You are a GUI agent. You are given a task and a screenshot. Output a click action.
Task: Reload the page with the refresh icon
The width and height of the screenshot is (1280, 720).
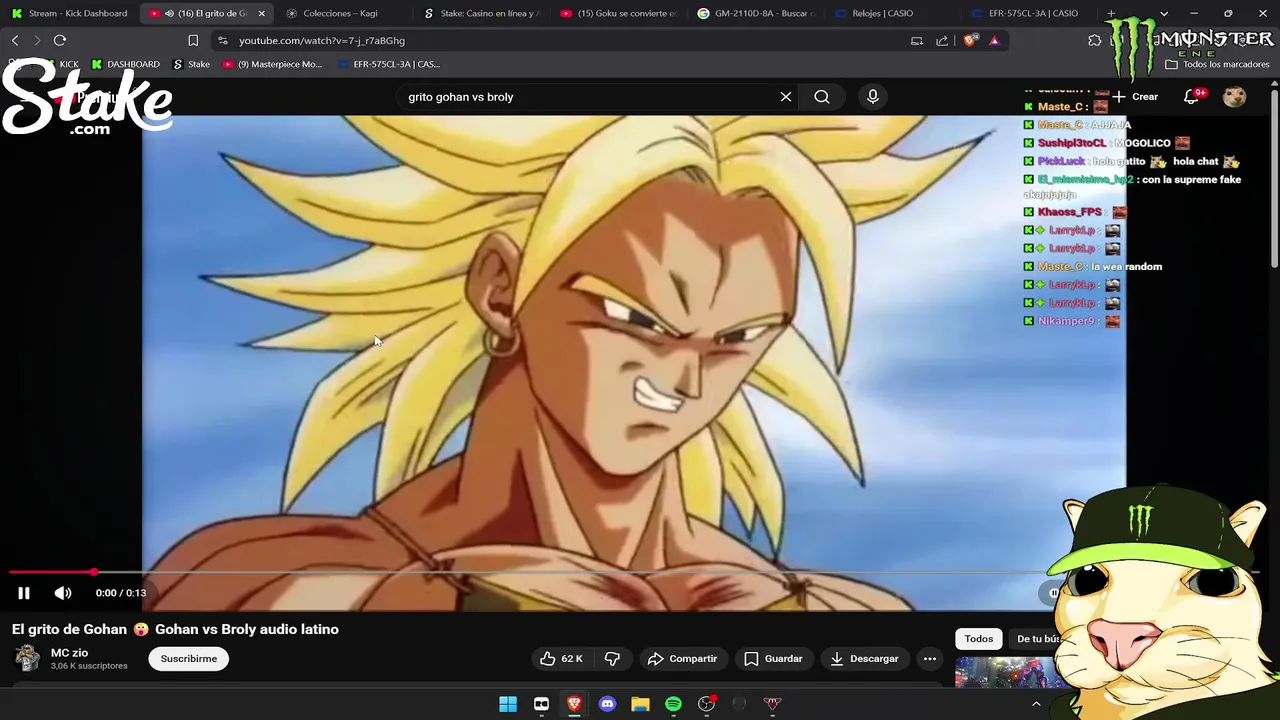coord(60,41)
